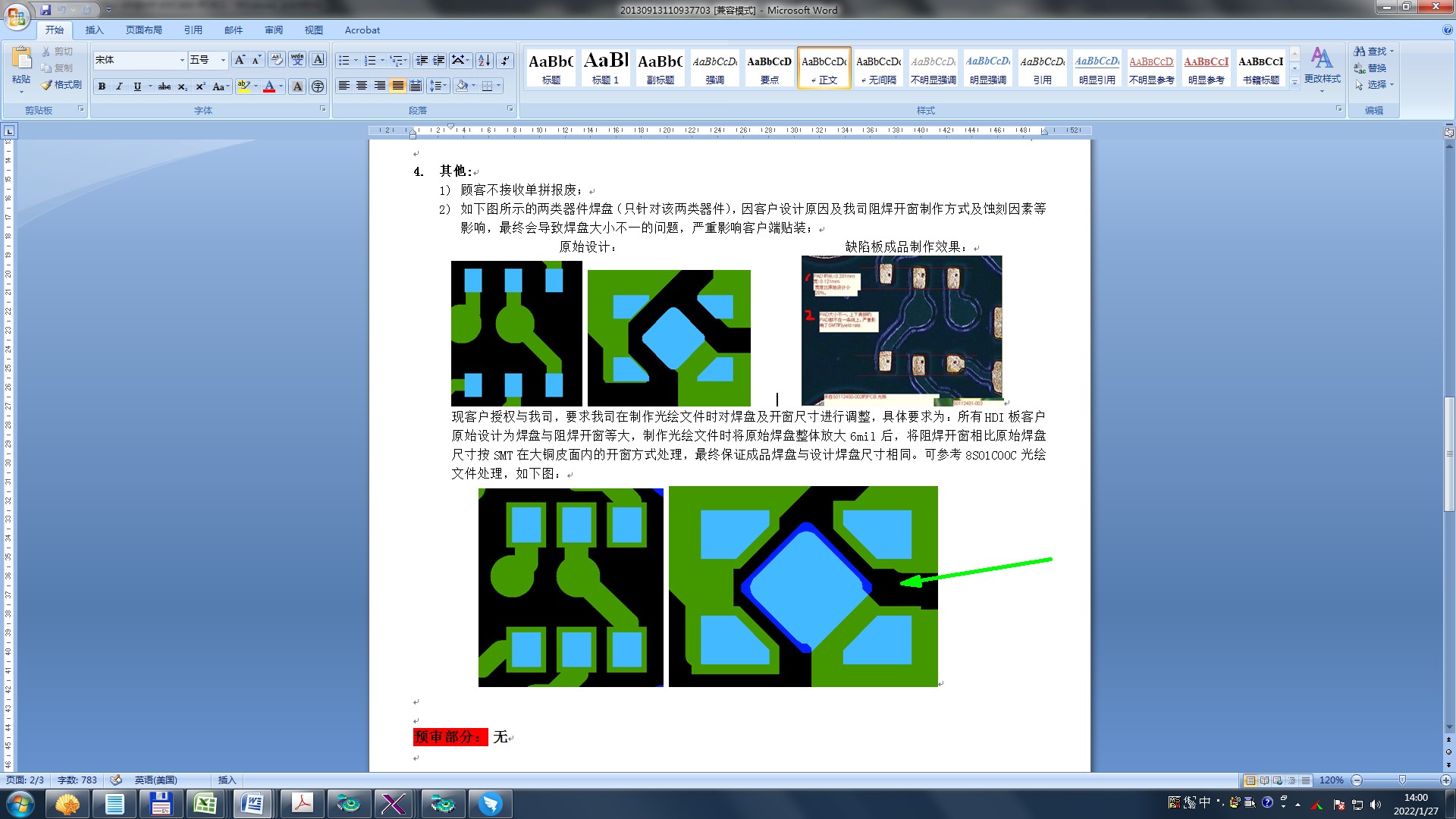The height and width of the screenshot is (819, 1456).
Task: Expand the font color dropdown arrow
Action: pos(281,86)
